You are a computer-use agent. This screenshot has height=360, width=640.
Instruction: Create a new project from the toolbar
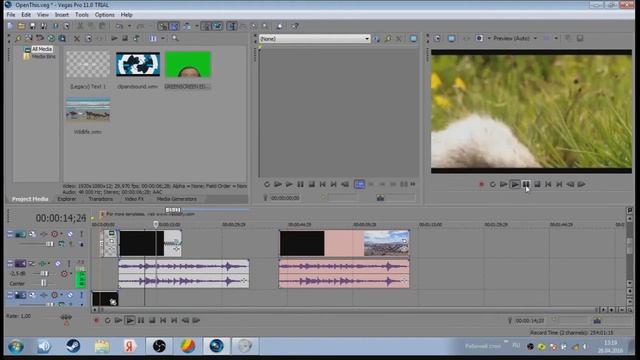pyautogui.click(x=11, y=26)
